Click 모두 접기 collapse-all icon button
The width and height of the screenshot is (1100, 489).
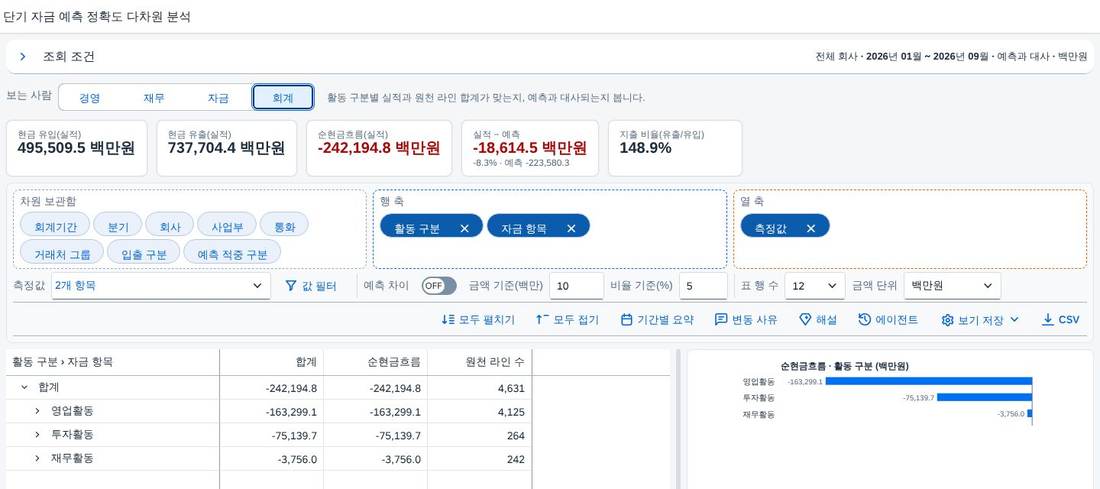pyautogui.click(x=567, y=319)
